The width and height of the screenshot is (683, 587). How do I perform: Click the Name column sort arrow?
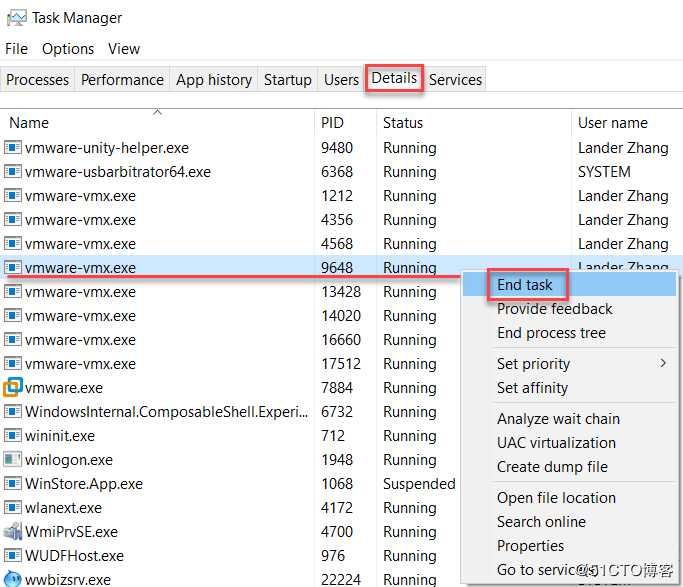157,112
